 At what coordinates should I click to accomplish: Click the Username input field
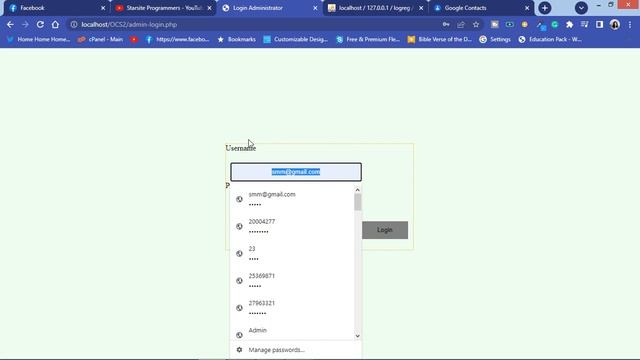point(296,172)
